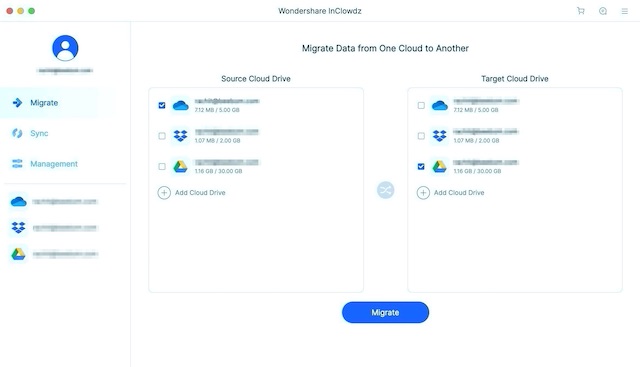Click the Migrate arrow icon in sidebar
The height and width of the screenshot is (367, 640).
17,102
